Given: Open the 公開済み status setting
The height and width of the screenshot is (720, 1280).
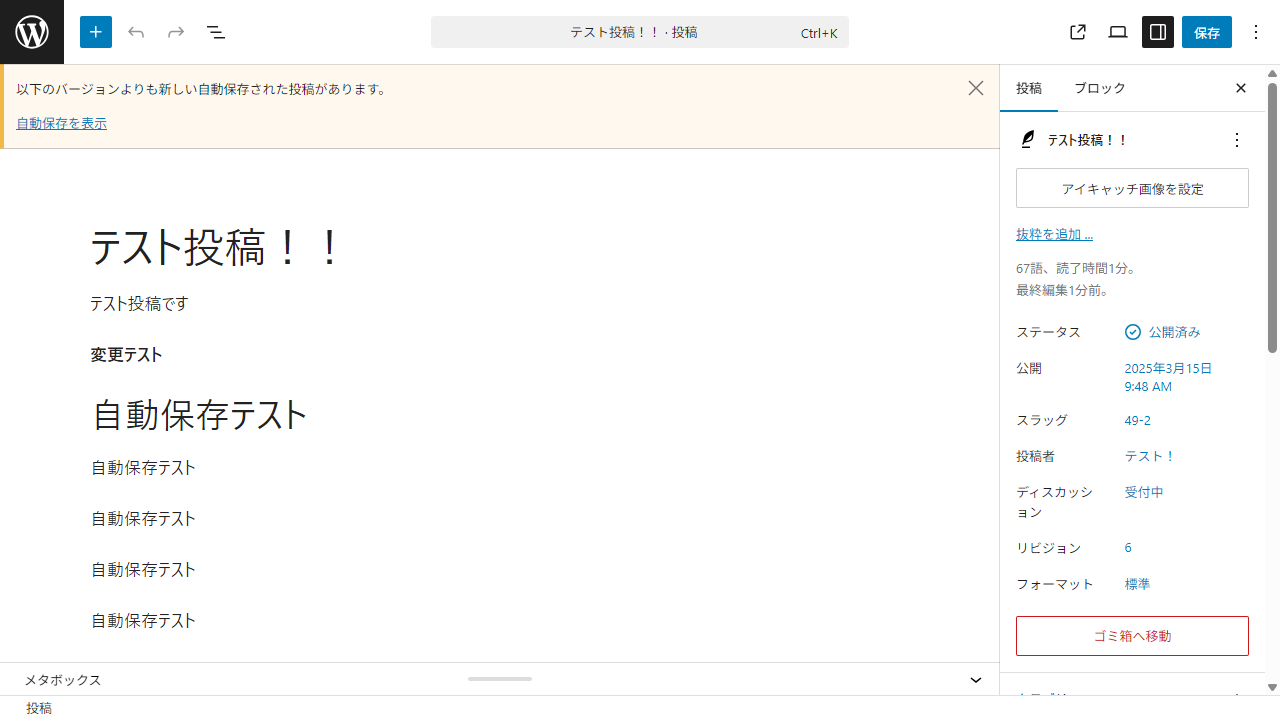Looking at the screenshot, I should [1174, 331].
